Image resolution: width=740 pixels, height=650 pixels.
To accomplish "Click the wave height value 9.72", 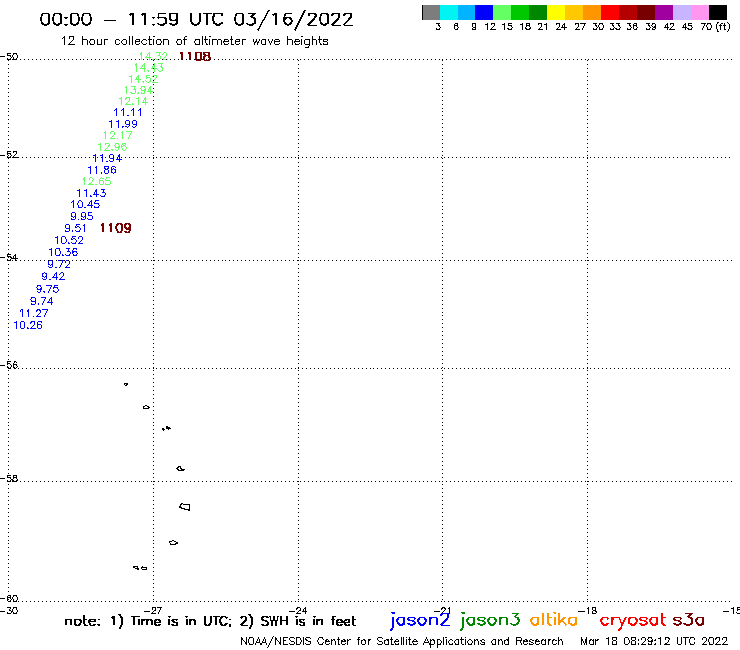I will coord(59,264).
